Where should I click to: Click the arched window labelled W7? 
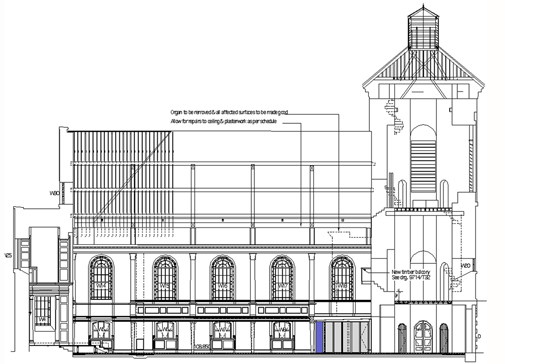pos(282,278)
